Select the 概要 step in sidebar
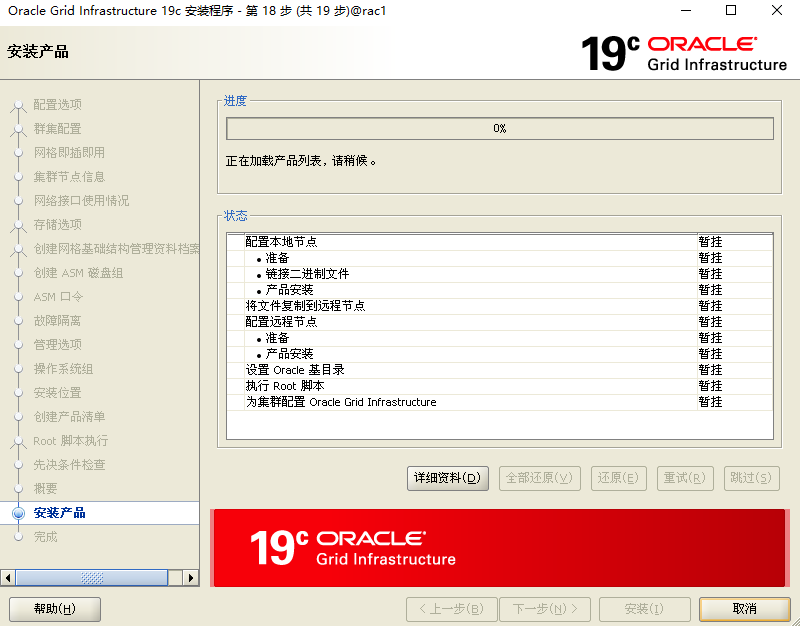This screenshot has height=626, width=800. click(x=46, y=489)
